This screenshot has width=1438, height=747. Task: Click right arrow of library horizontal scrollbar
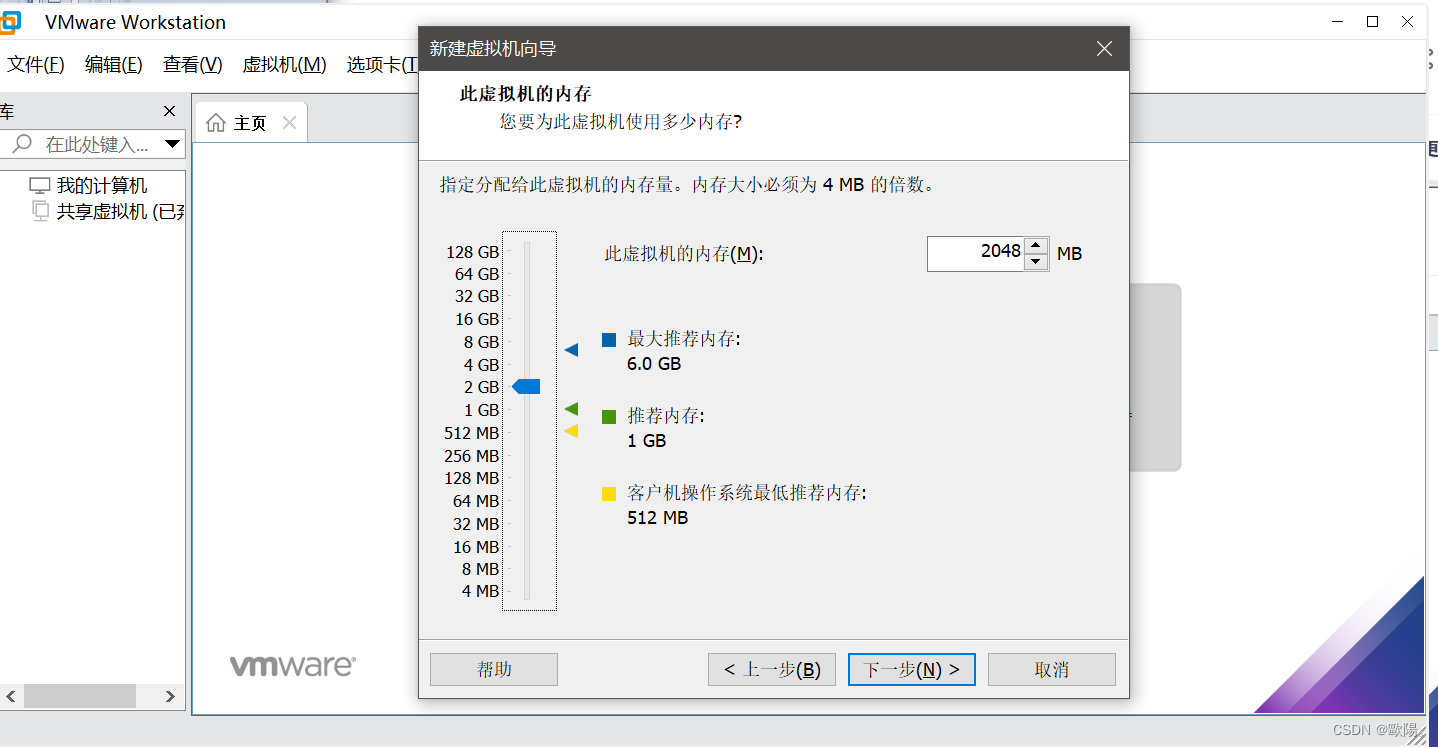(170, 696)
